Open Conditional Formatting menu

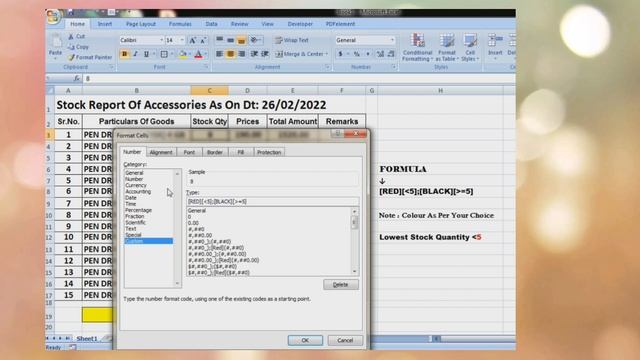tap(417, 47)
